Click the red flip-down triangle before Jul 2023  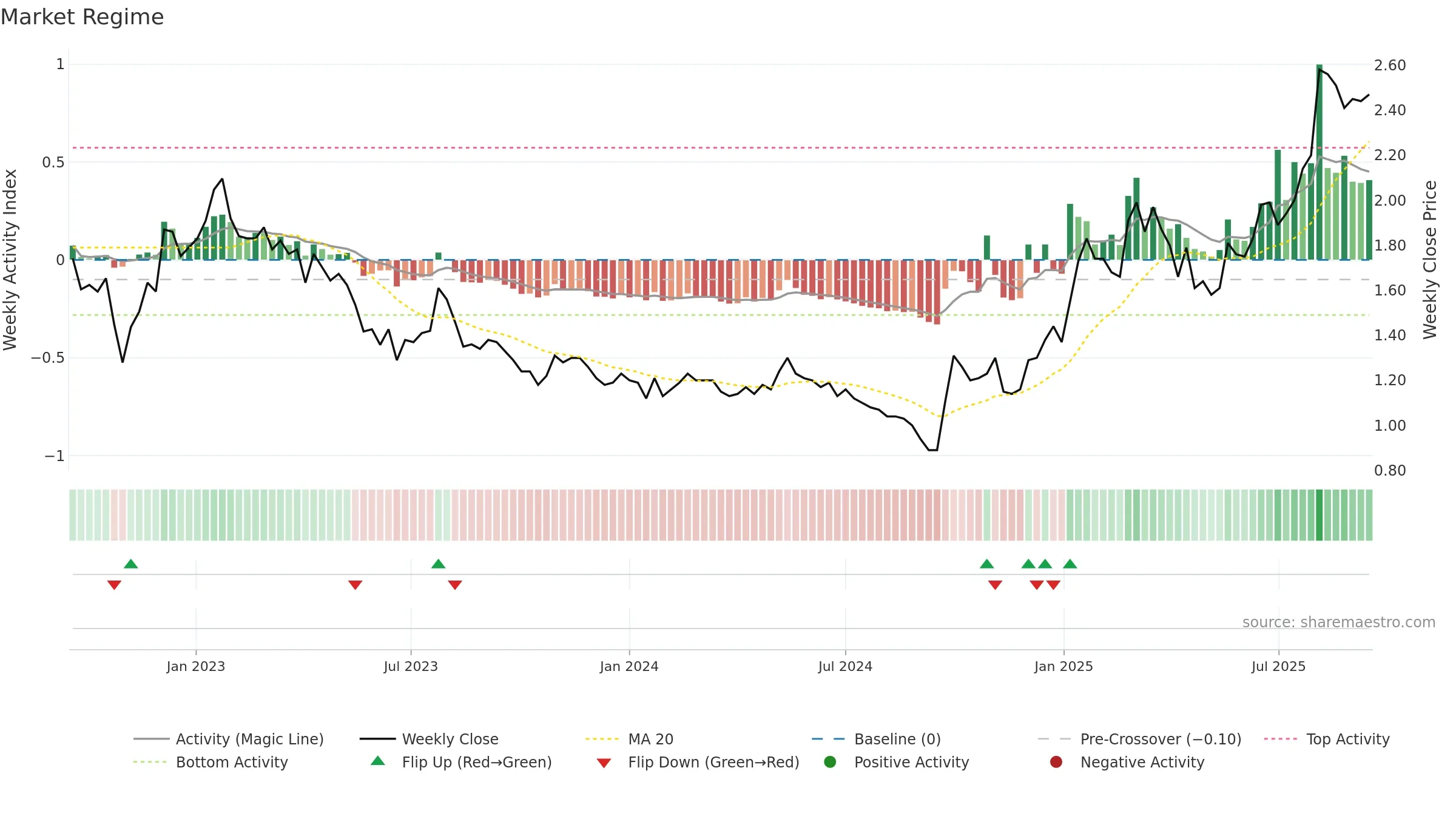point(356,585)
